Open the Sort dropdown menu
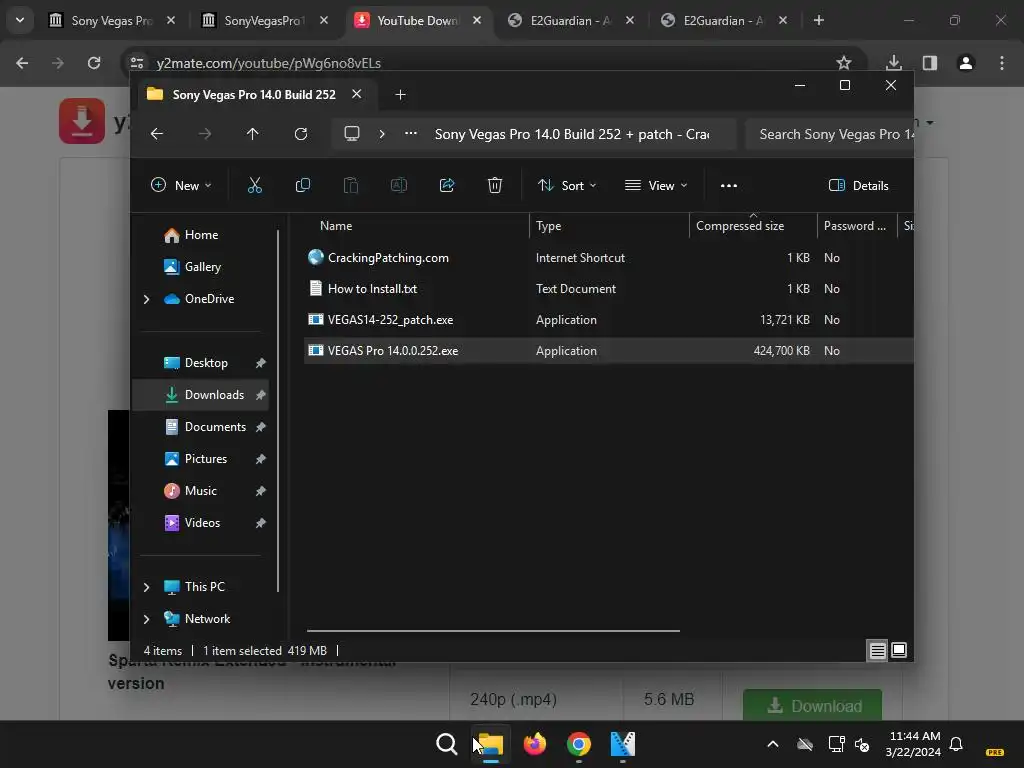The width and height of the screenshot is (1024, 768). [x=567, y=185]
